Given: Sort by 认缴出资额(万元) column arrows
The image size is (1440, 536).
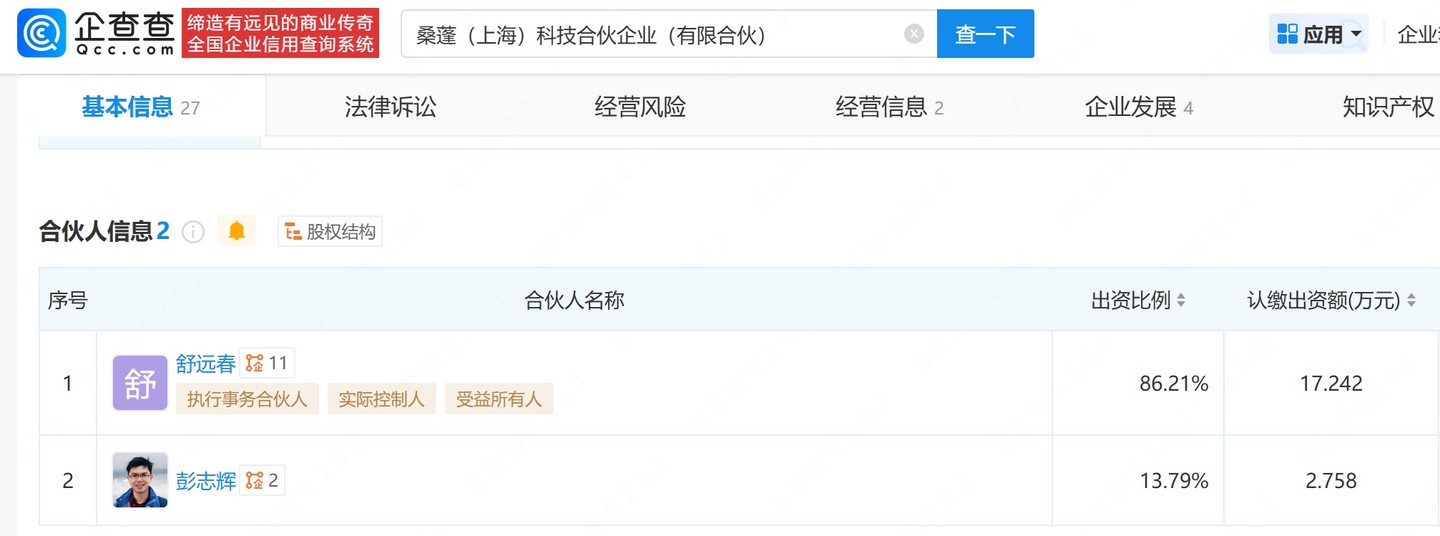Looking at the screenshot, I should pos(1411,300).
